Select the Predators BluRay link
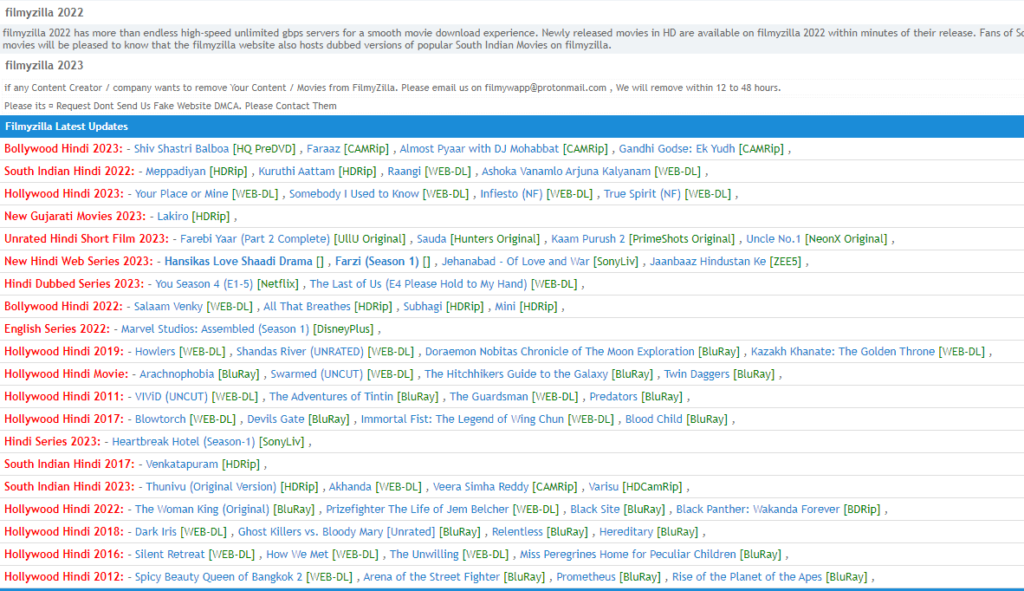 613,396
